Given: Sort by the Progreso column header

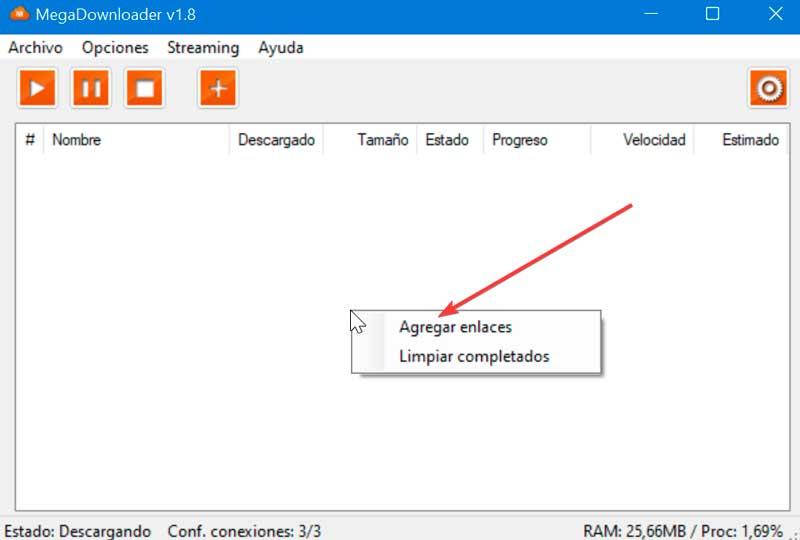Looking at the screenshot, I should [537, 139].
